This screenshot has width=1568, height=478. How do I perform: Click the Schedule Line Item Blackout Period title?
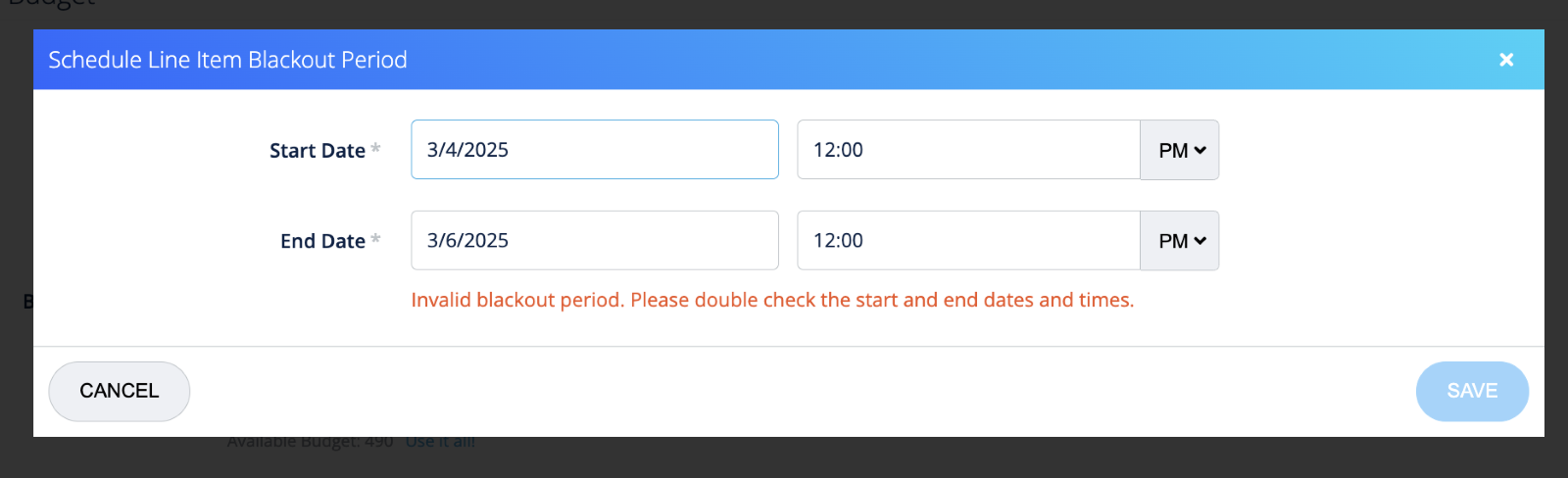pos(227,60)
